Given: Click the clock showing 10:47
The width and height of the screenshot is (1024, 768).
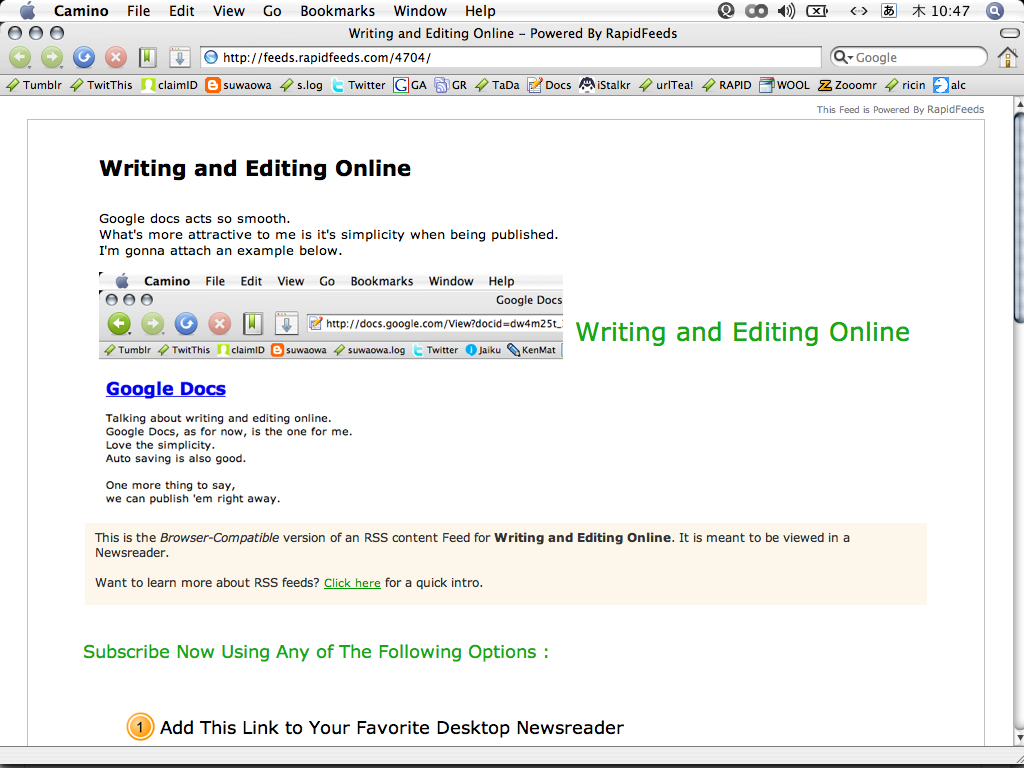Looking at the screenshot, I should [940, 10].
